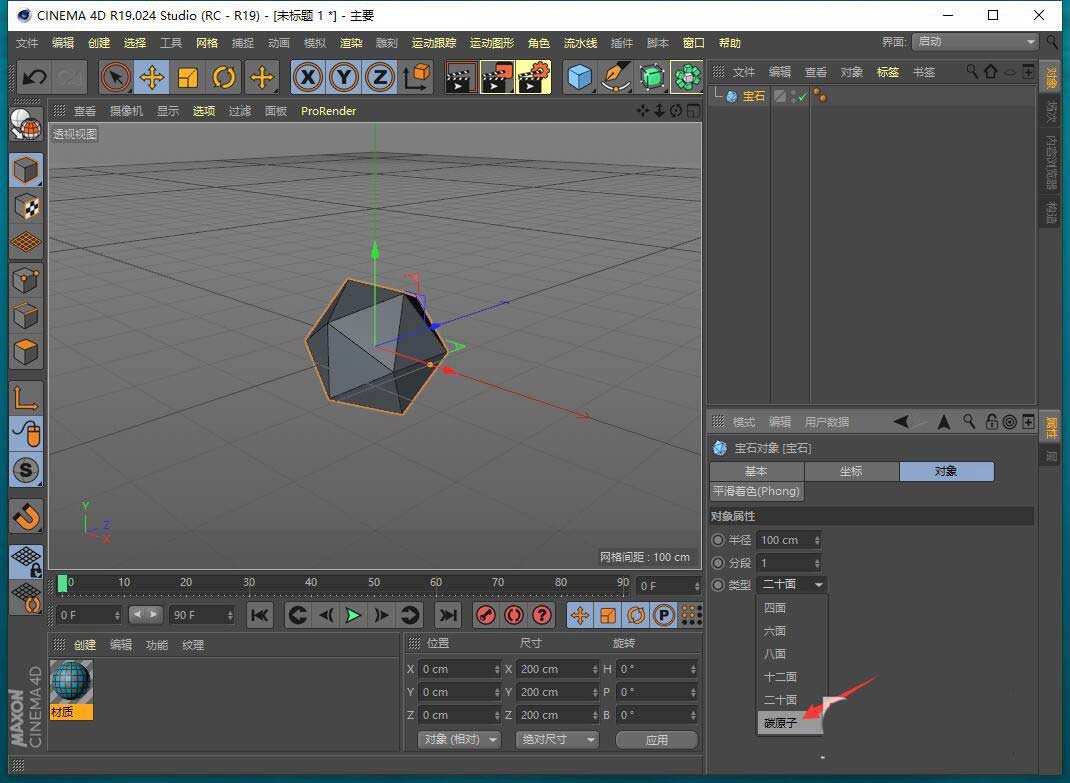Switch to Polygons mode
The width and height of the screenshot is (1070, 783).
tap(26, 352)
